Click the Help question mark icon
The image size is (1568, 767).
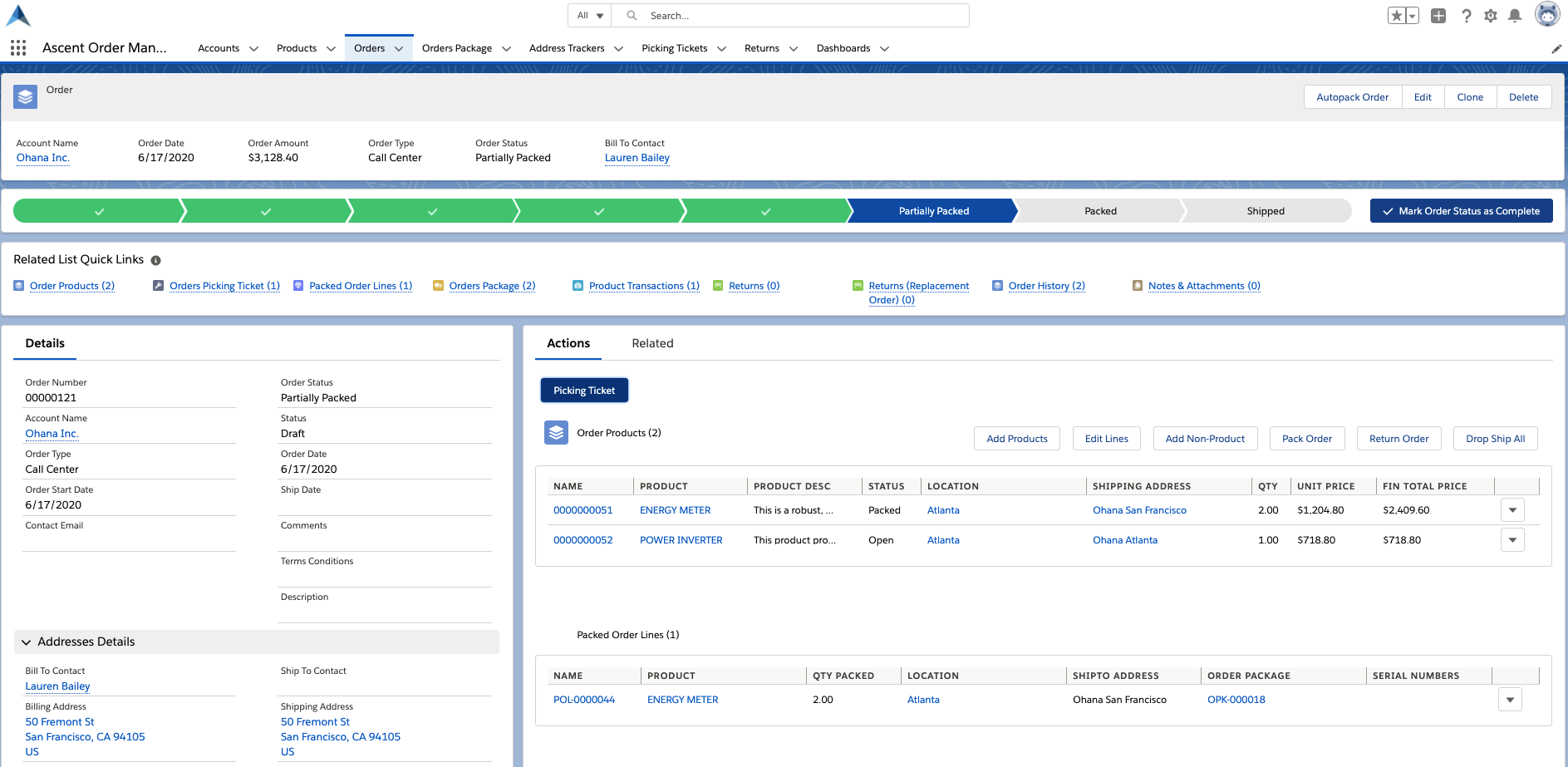[x=1467, y=16]
